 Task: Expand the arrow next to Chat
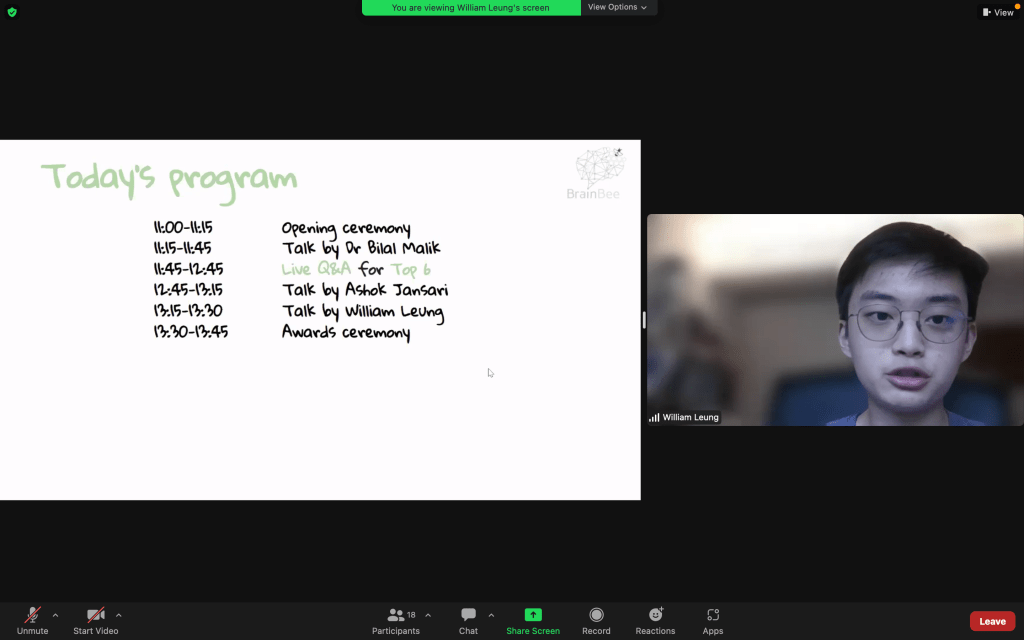(x=490, y=615)
